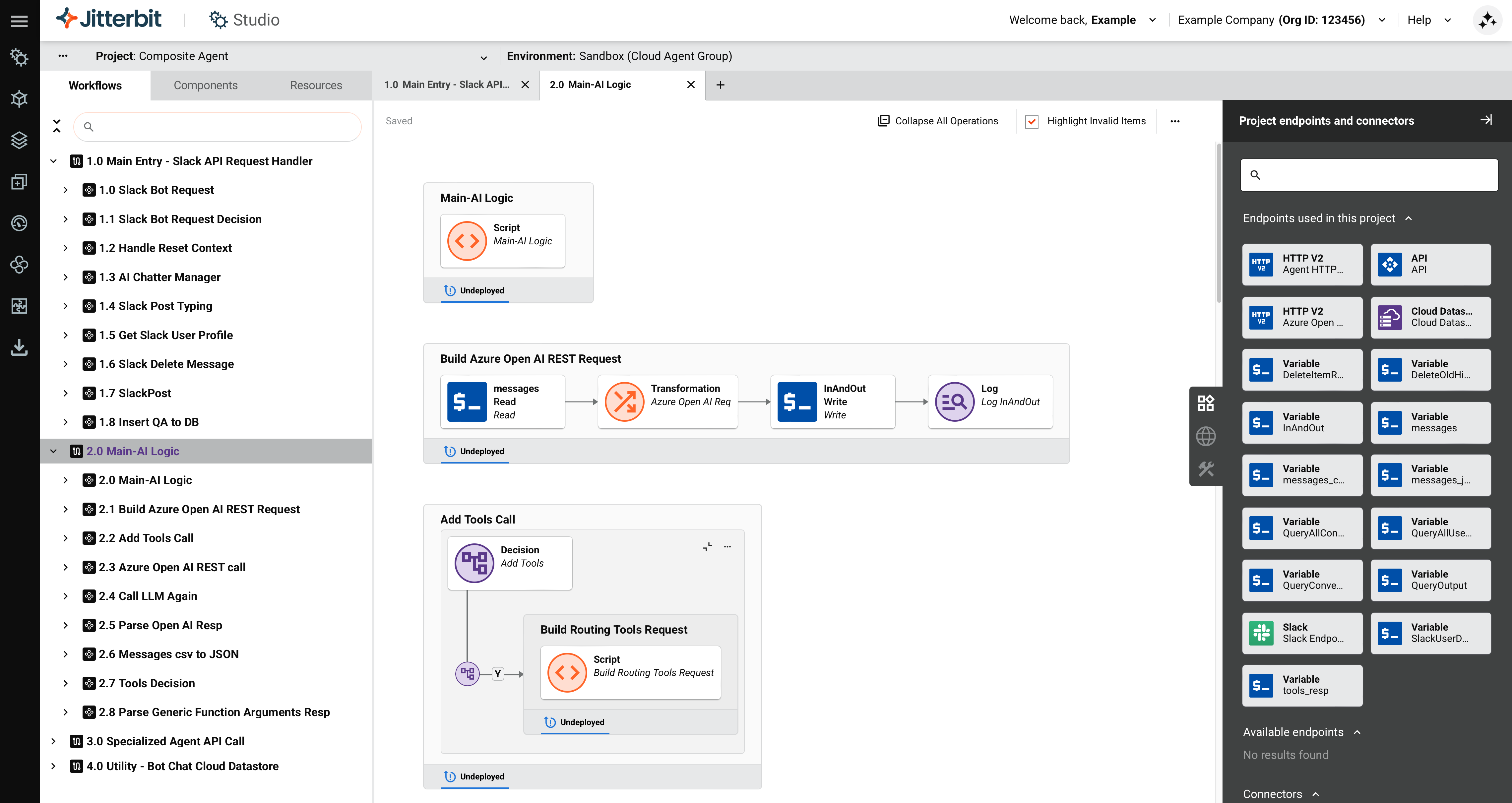Open the AI assistant sparkle icon
The width and height of the screenshot is (1512, 803).
(1488, 21)
